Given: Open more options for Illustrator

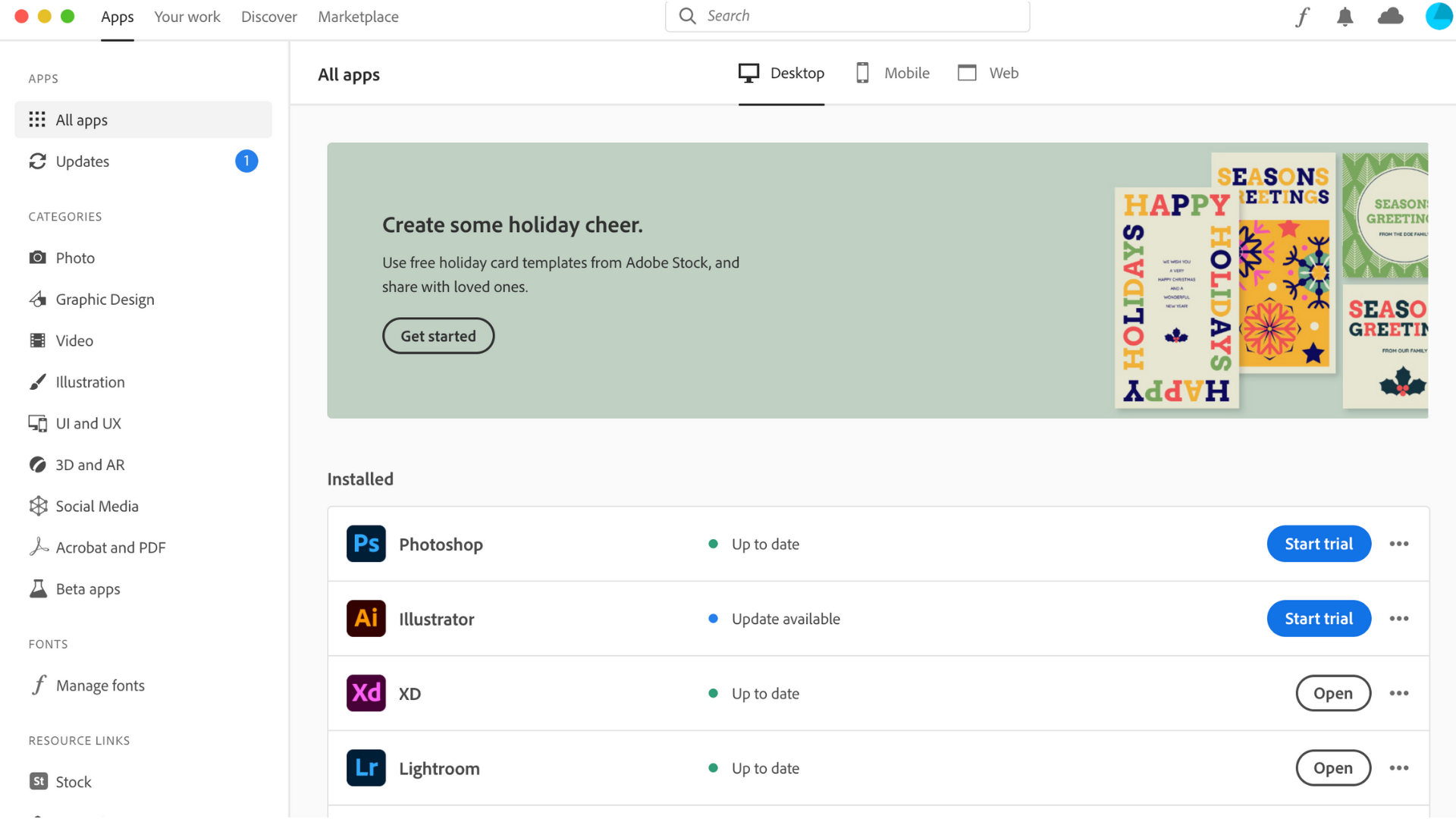Looking at the screenshot, I should tap(1399, 619).
